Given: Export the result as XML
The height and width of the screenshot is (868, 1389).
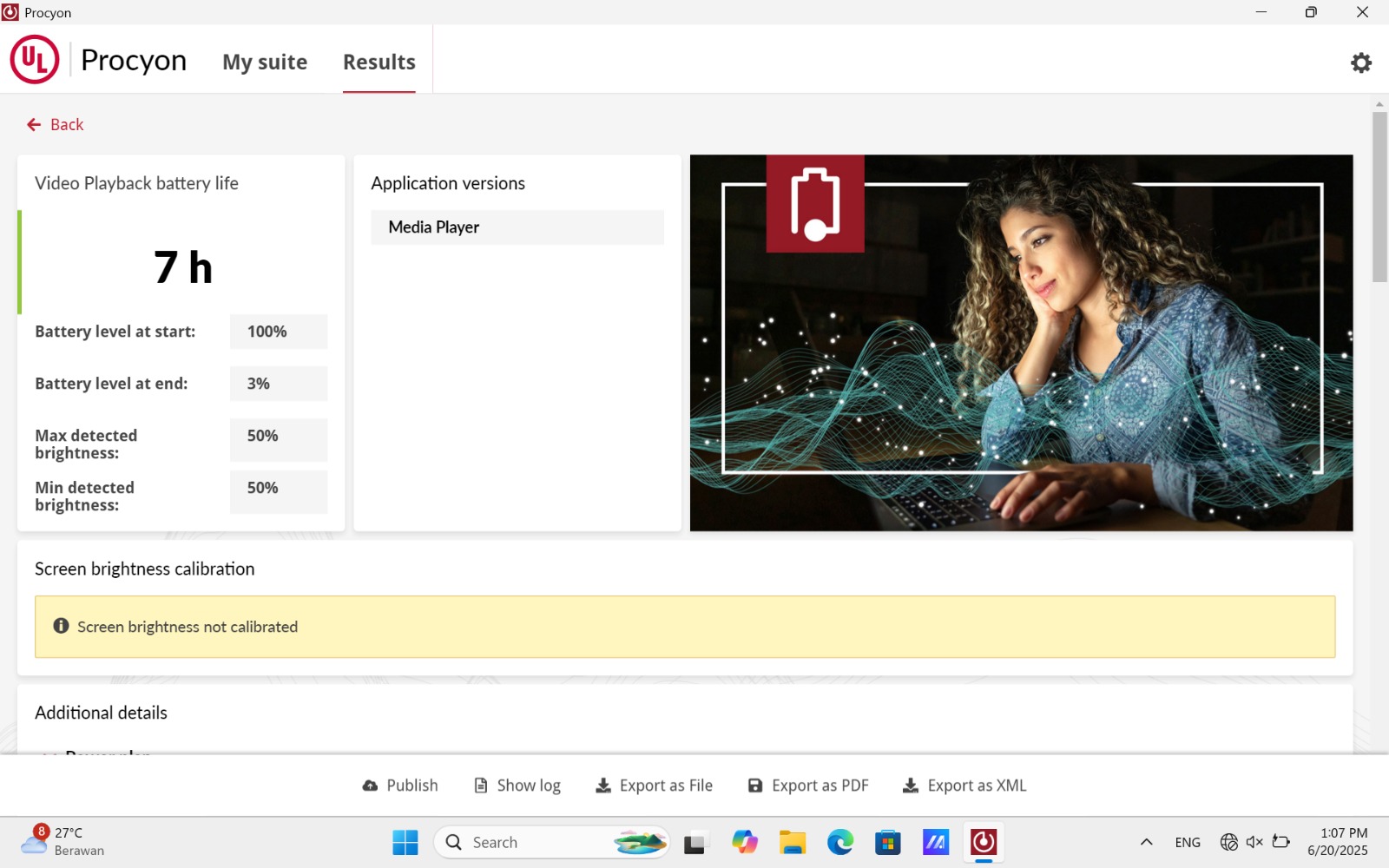Looking at the screenshot, I should pos(964,786).
